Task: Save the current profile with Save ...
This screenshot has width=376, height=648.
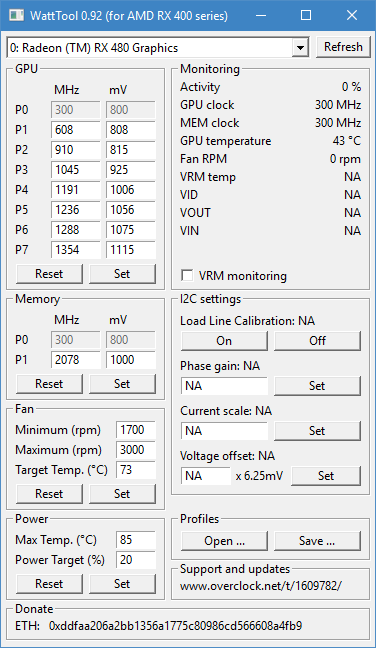Action: (x=317, y=541)
